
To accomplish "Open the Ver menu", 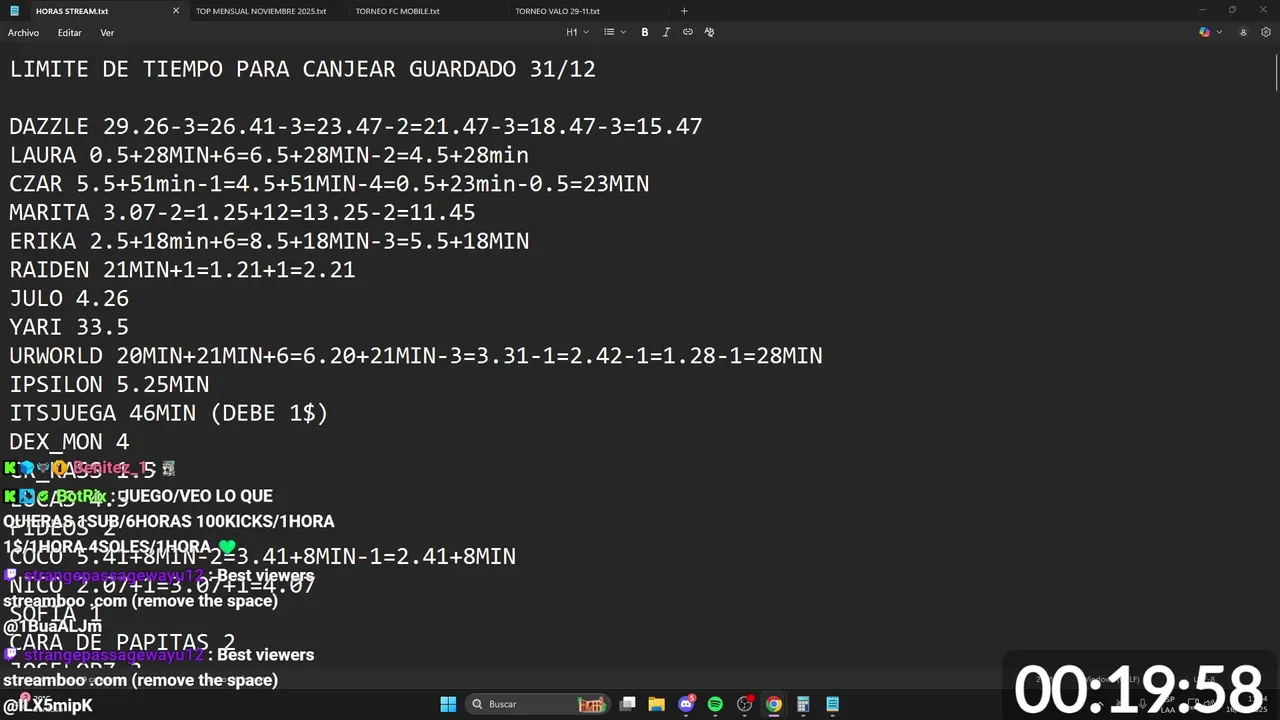I will (x=107, y=33).
